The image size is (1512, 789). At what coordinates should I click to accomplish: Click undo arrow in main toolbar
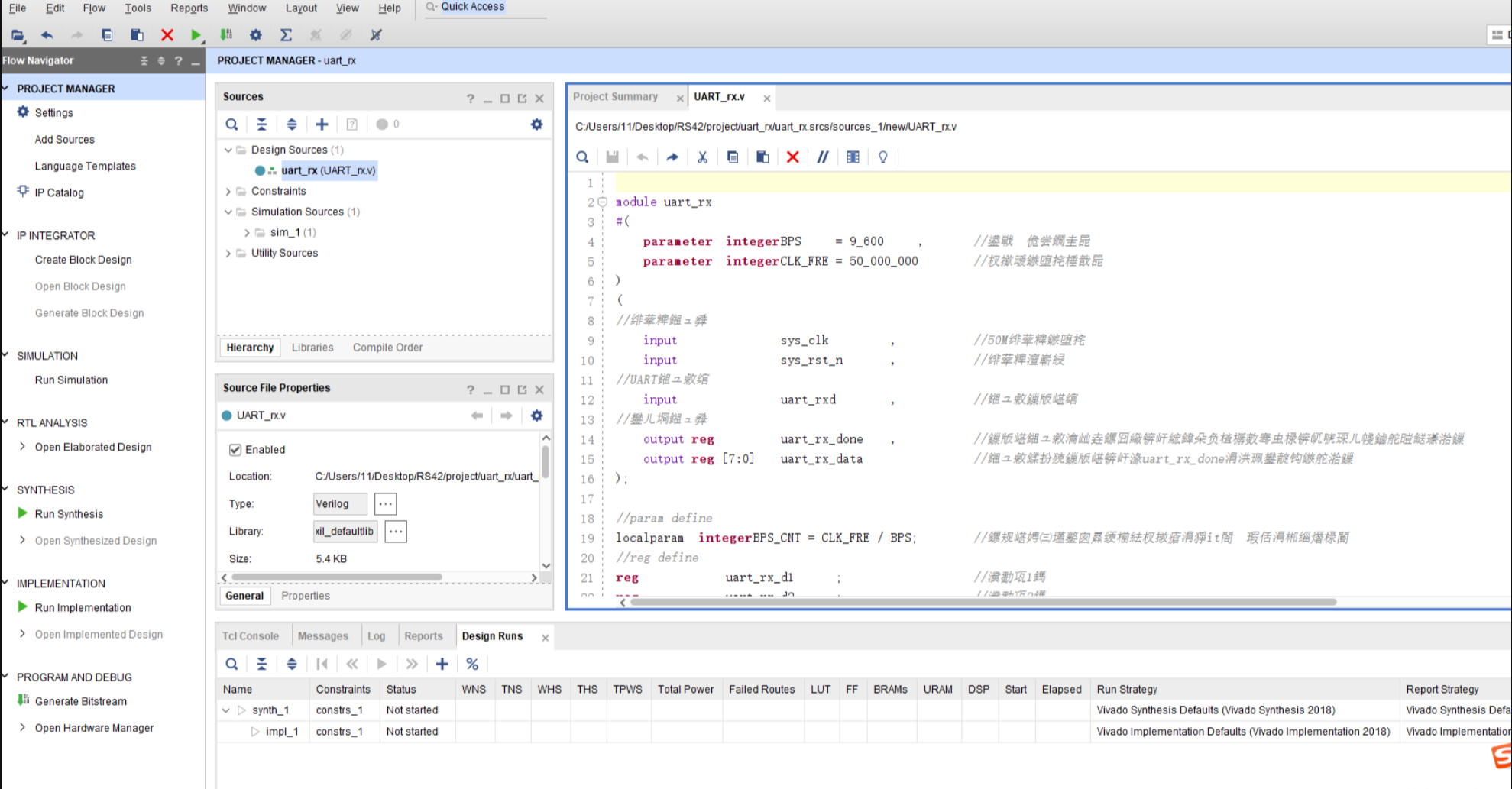(47, 35)
